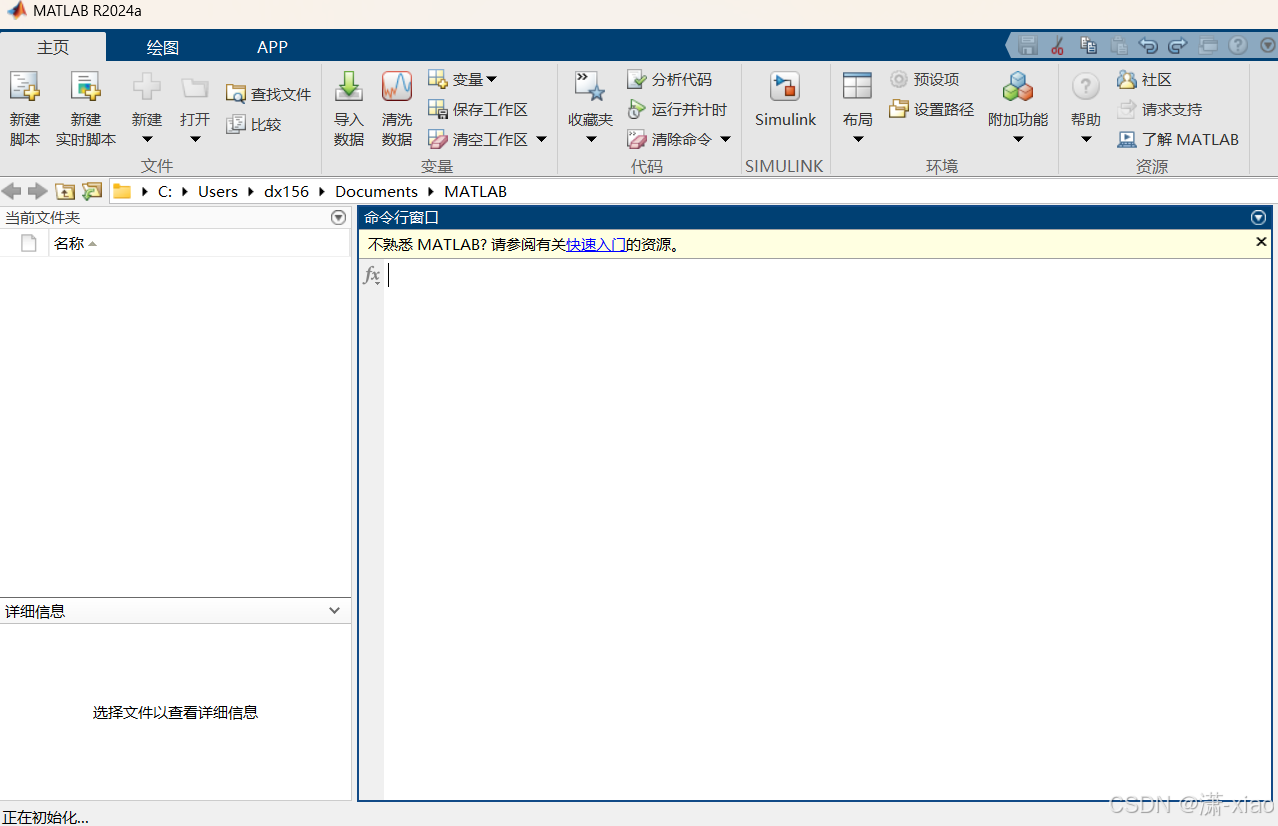Click the Up One Level folder icon
Image resolution: width=1278 pixels, height=826 pixels.
pyautogui.click(x=65, y=191)
